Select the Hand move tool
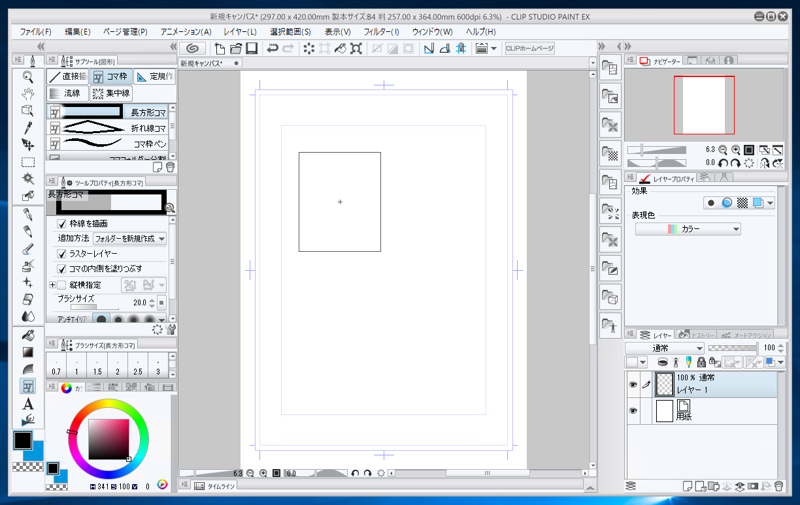The image size is (800, 505). coord(28,94)
